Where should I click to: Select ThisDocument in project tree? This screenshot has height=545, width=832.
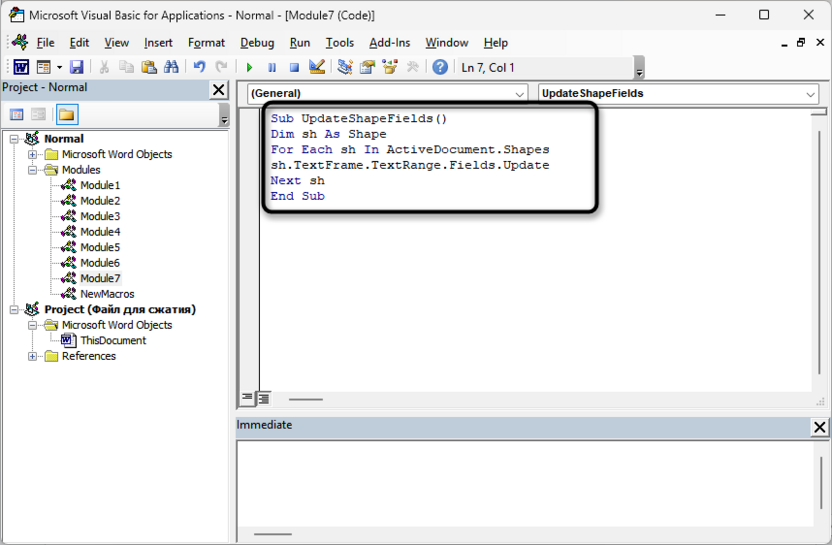pyautogui.click(x=113, y=341)
